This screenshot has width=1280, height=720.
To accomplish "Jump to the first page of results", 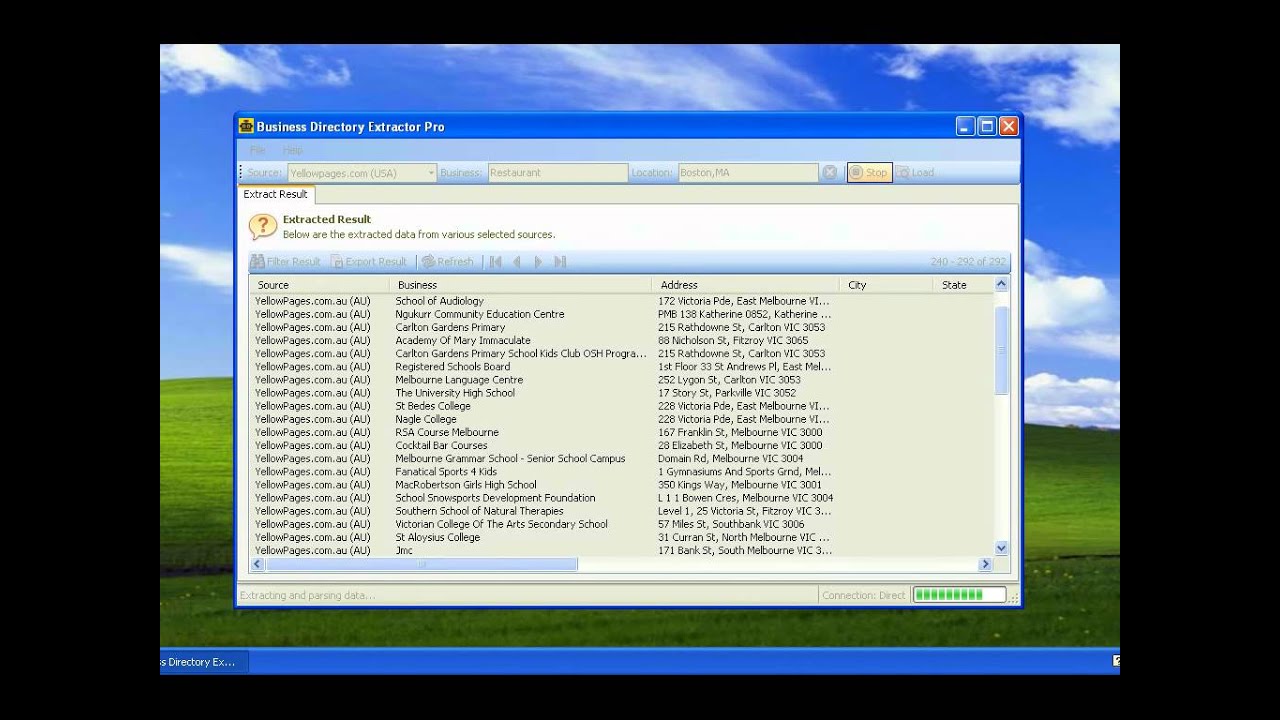I will [496, 262].
